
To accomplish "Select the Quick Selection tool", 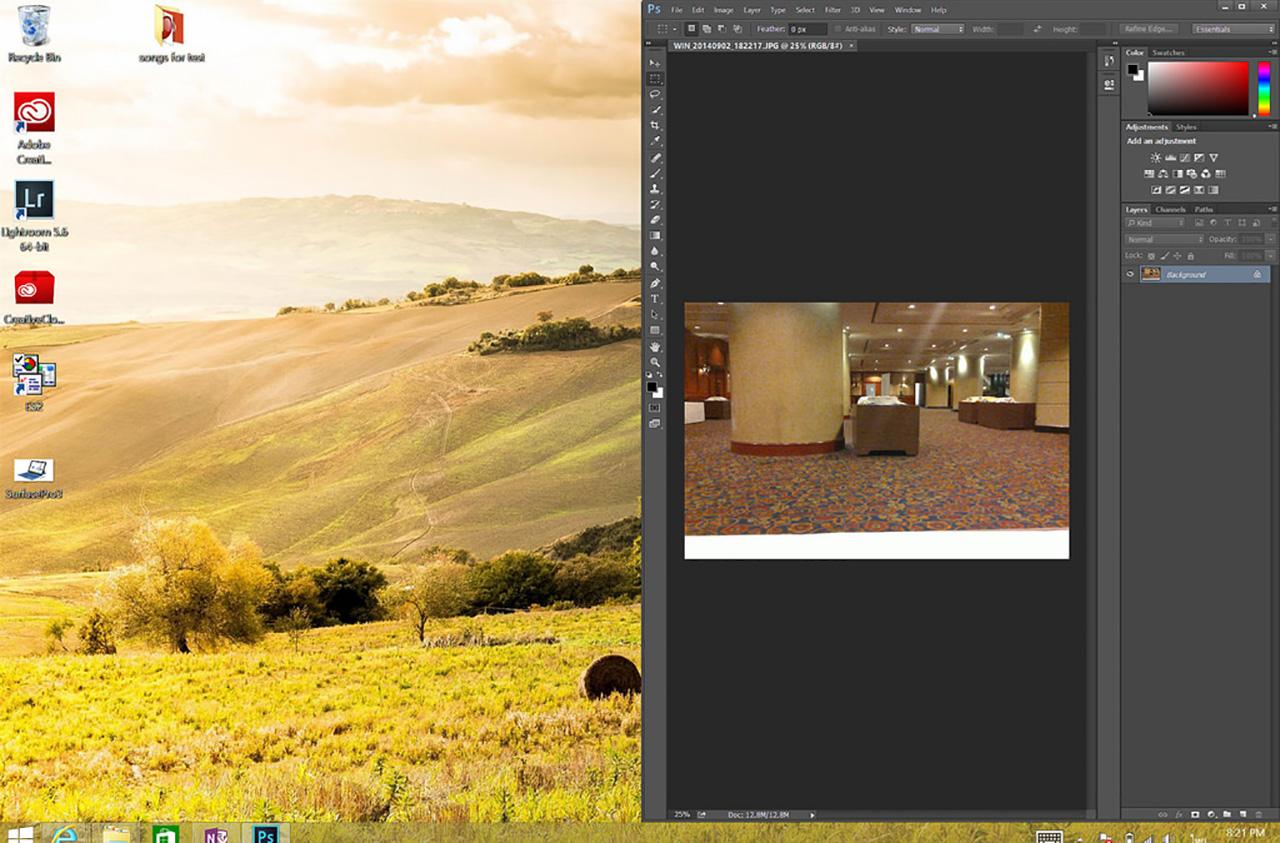I will tap(655, 109).
